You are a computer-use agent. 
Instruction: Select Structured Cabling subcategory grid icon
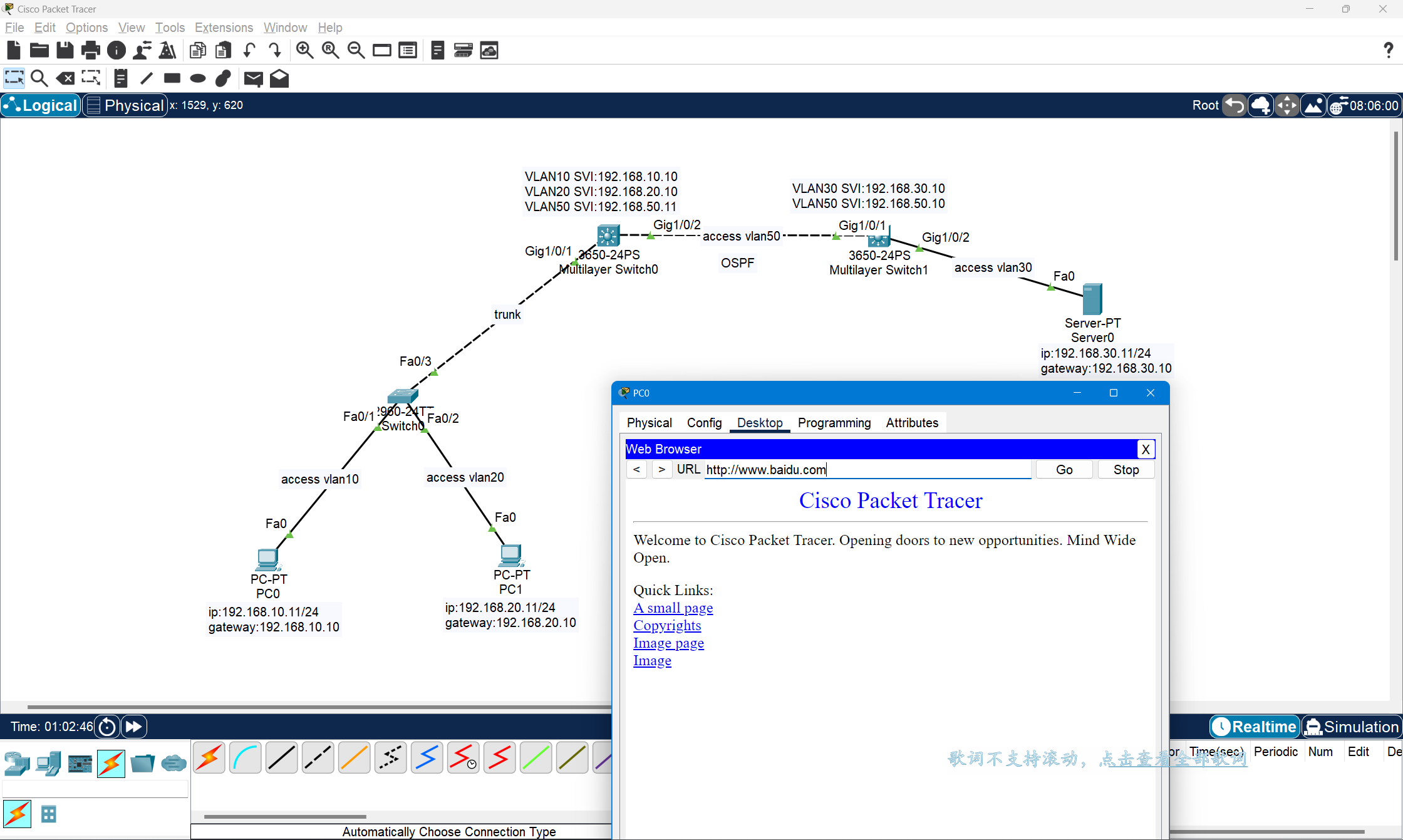(48, 814)
